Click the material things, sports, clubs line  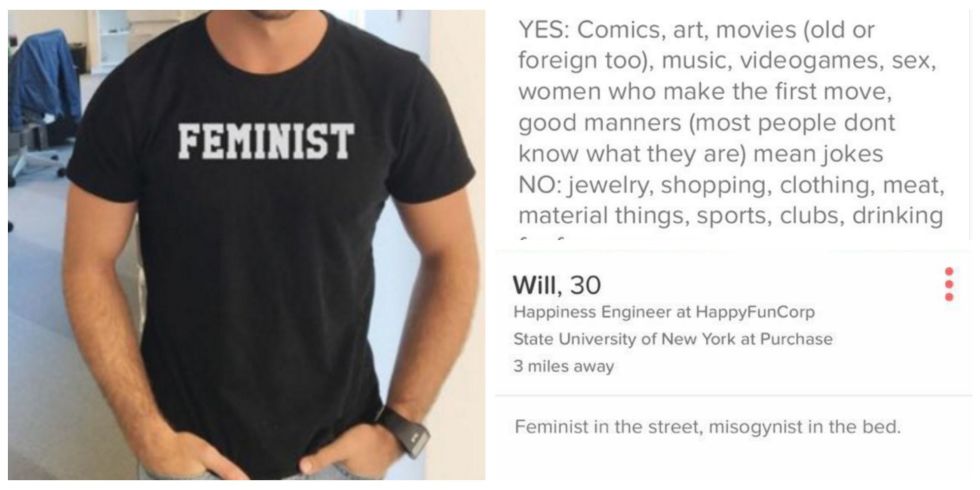click(x=731, y=215)
